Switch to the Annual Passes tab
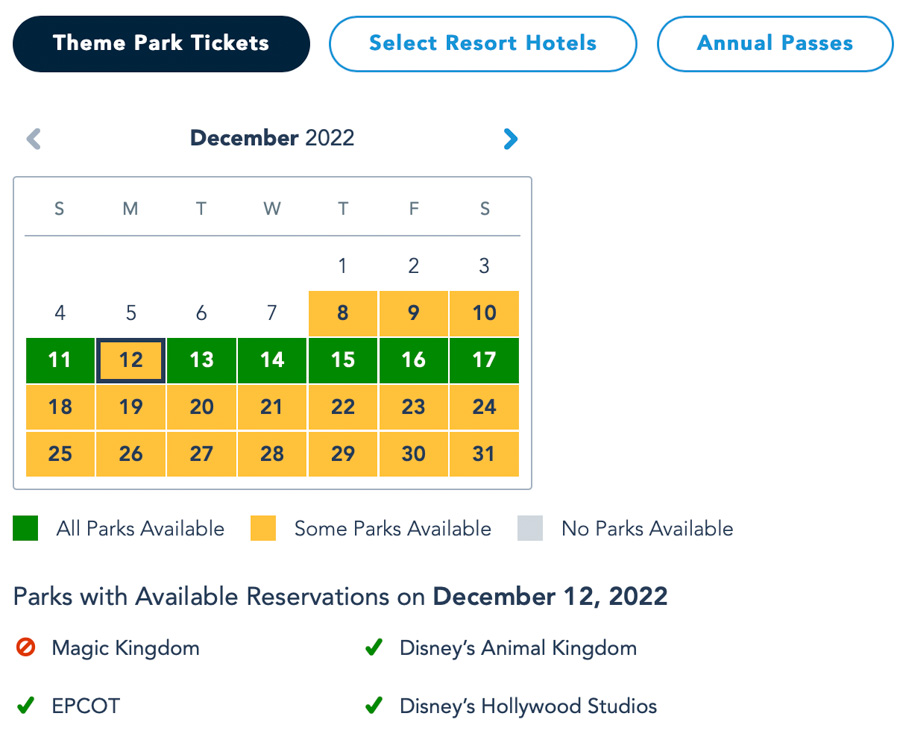This screenshot has height=731, width=900. 774,43
